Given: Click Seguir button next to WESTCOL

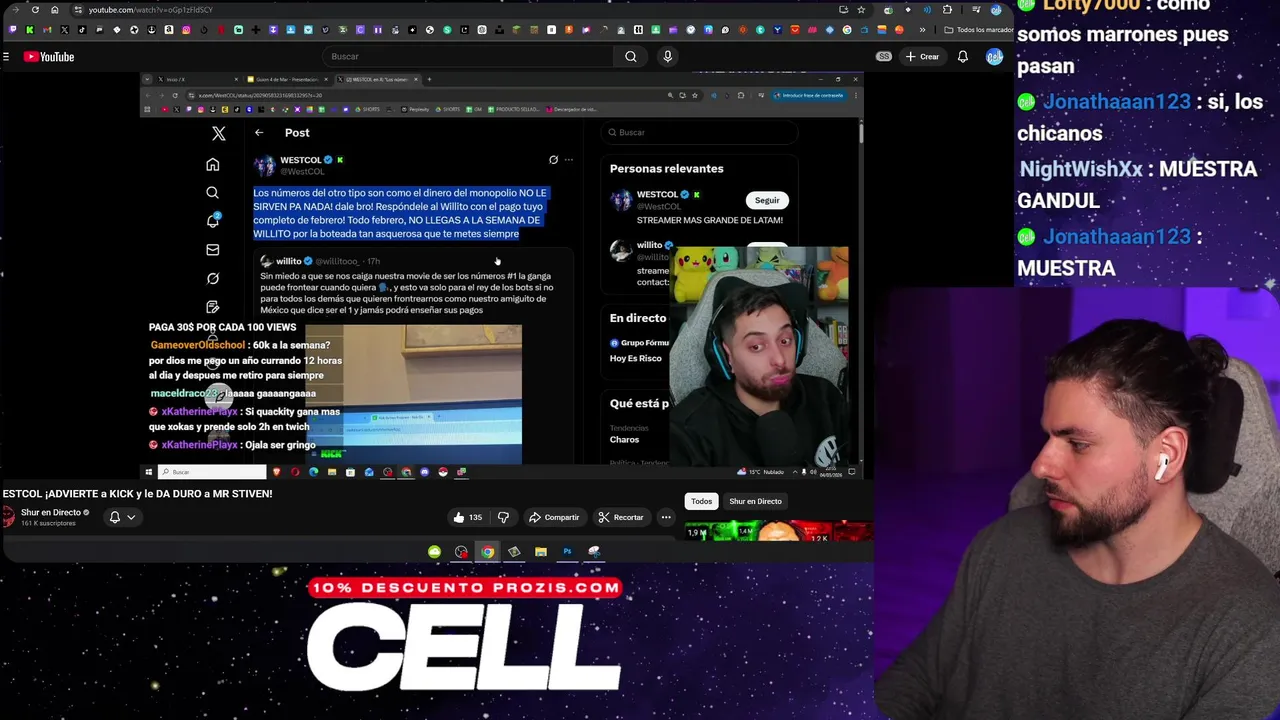Looking at the screenshot, I should tap(767, 200).
